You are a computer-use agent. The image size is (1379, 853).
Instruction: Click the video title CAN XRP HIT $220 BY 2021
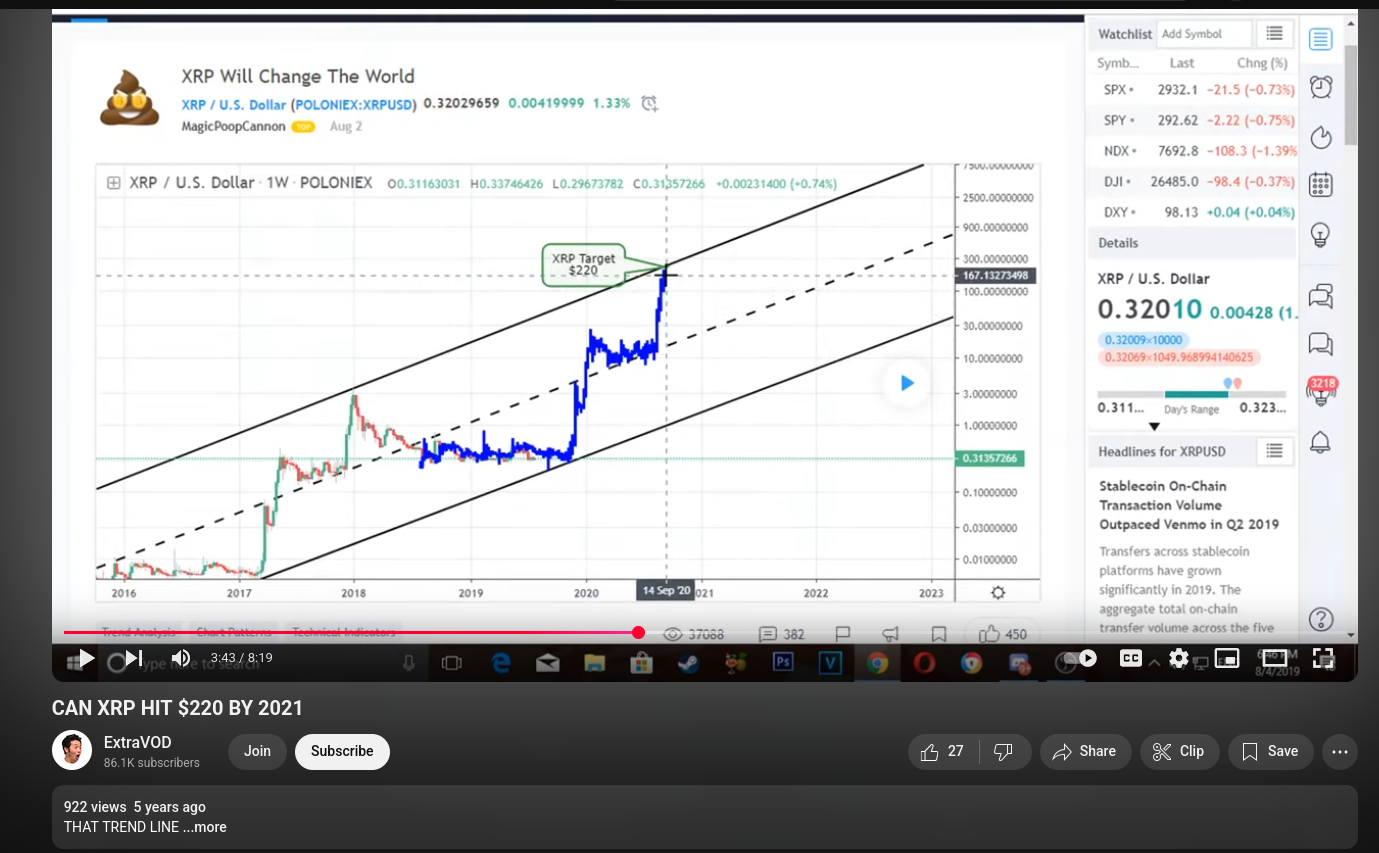(x=178, y=708)
